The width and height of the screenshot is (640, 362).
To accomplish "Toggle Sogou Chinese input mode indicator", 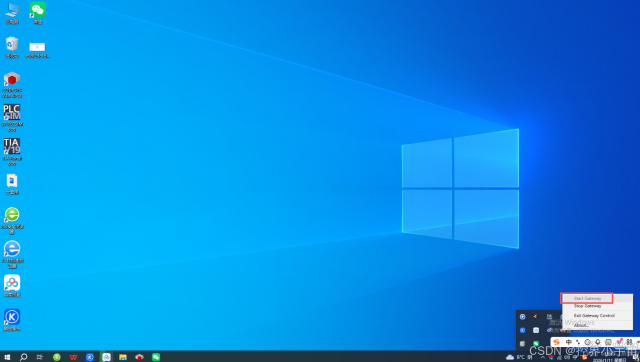I will point(568,342).
